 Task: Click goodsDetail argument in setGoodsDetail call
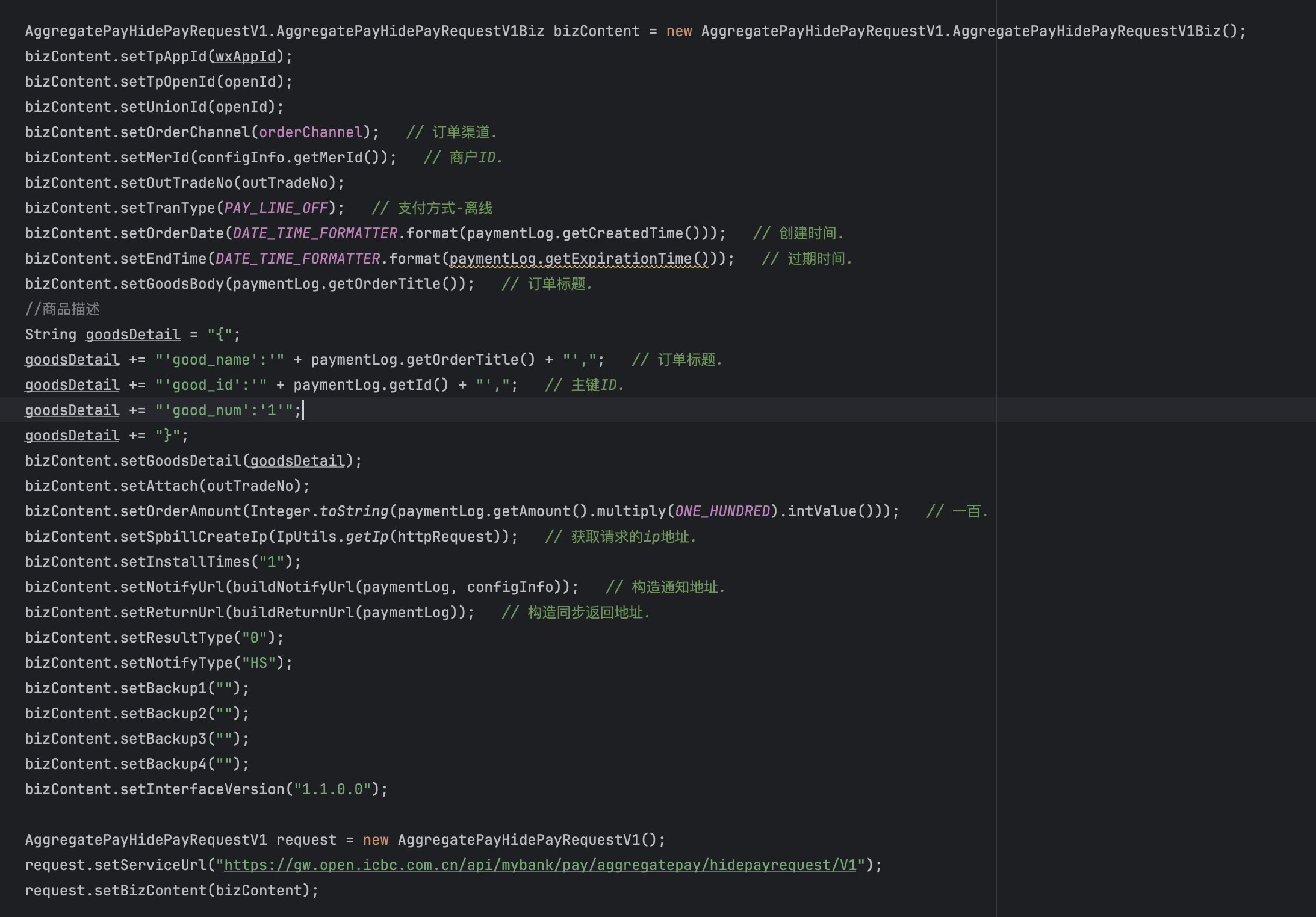click(297, 461)
